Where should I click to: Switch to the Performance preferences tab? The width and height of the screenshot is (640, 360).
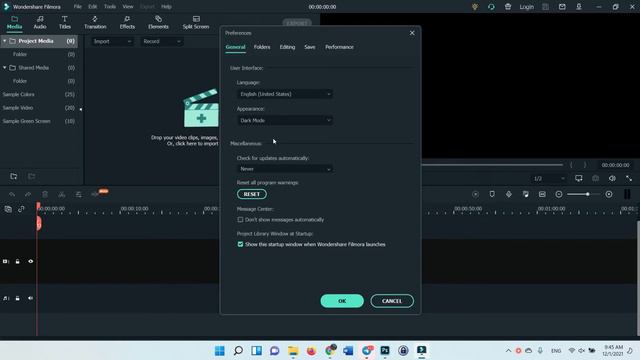[x=340, y=47]
